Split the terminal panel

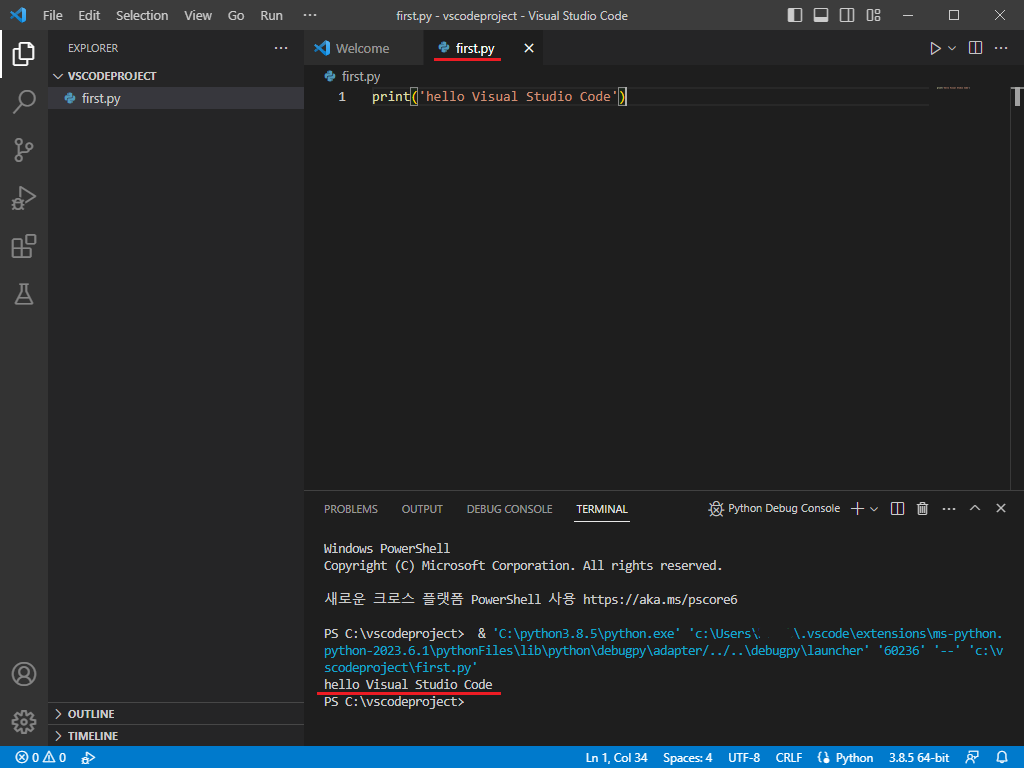pyautogui.click(x=897, y=509)
